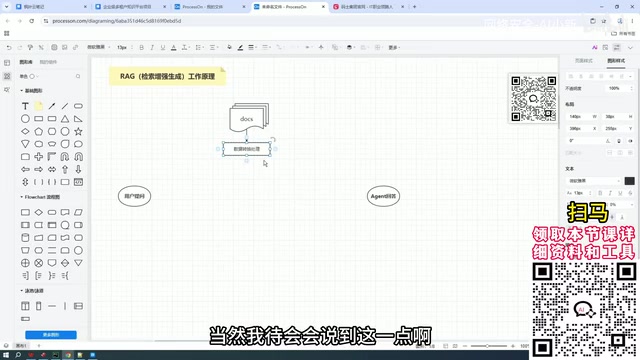Select the docs document shape on canvas

pos(249,117)
